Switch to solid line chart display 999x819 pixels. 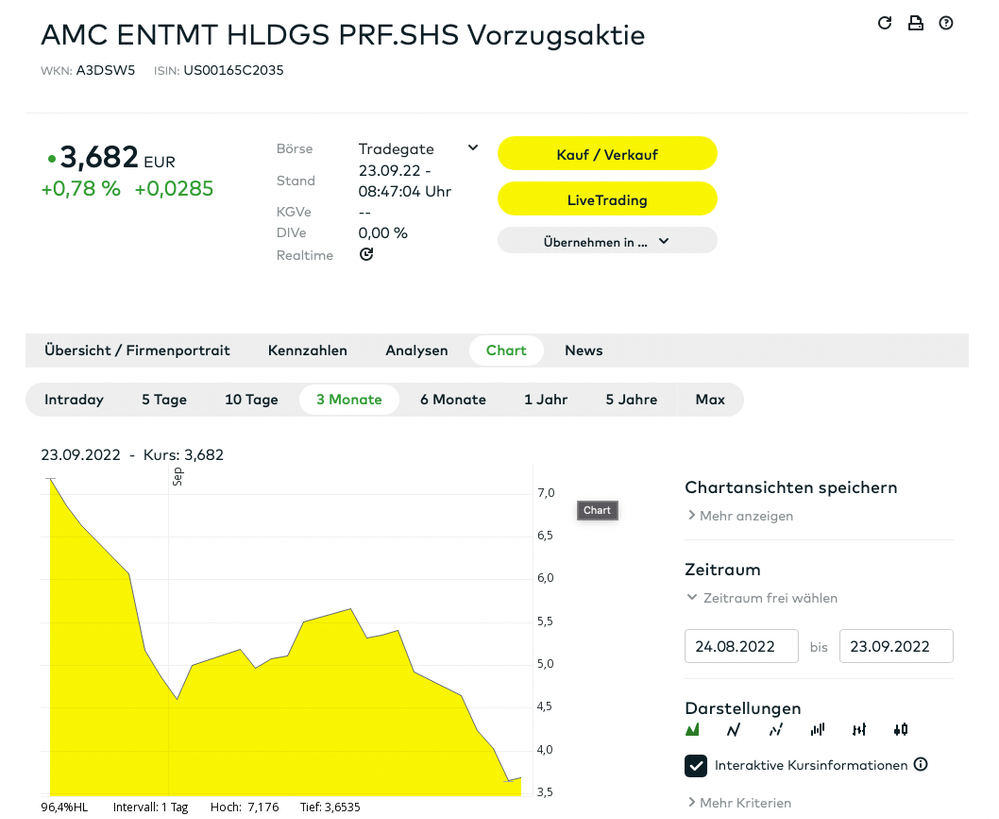(x=733, y=730)
